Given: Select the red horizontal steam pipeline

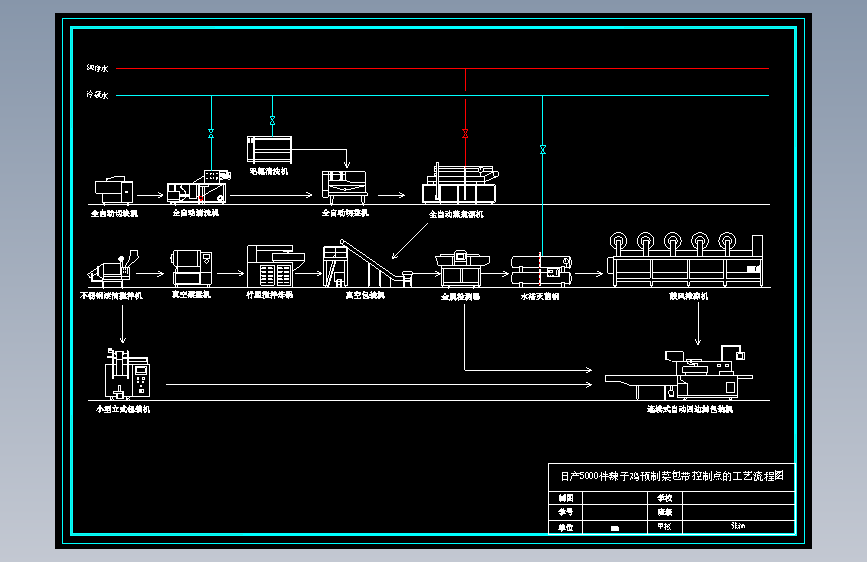Looking at the screenshot, I should [442, 69].
